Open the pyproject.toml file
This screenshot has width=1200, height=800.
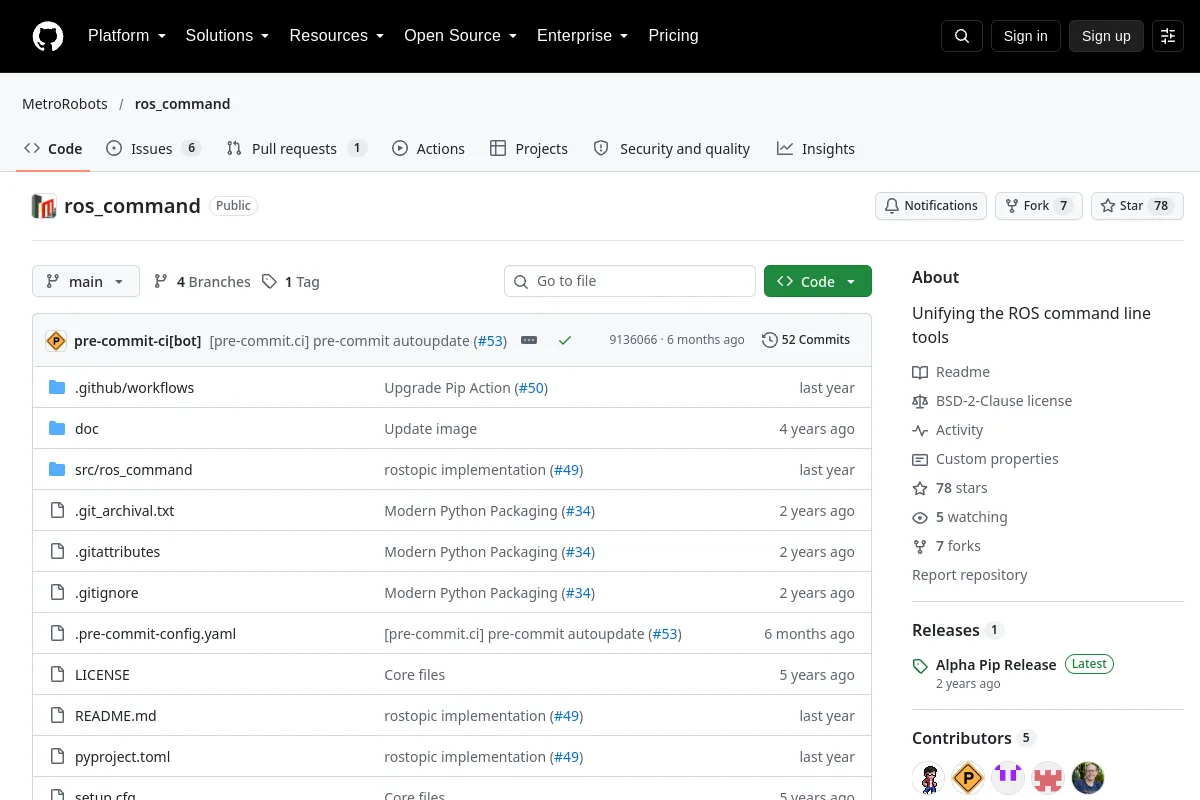(122, 757)
